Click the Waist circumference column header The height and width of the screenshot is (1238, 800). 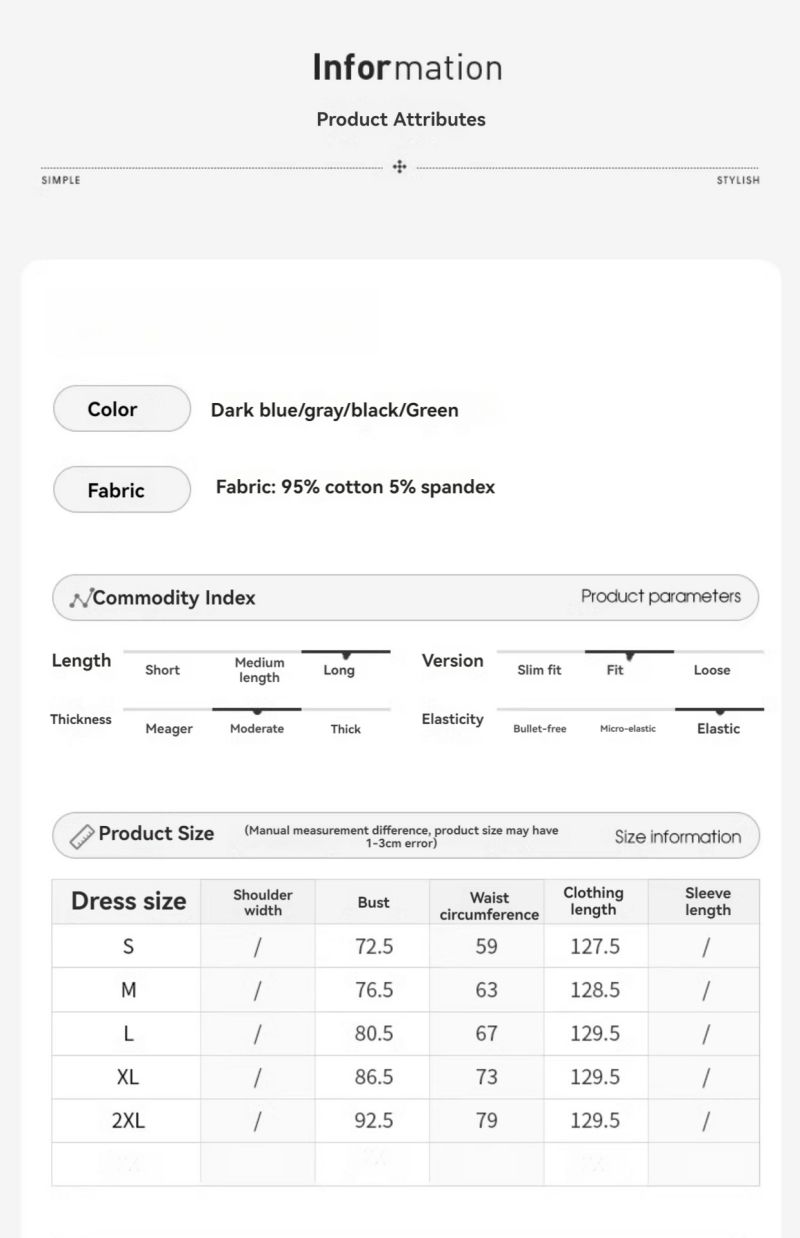(x=489, y=906)
